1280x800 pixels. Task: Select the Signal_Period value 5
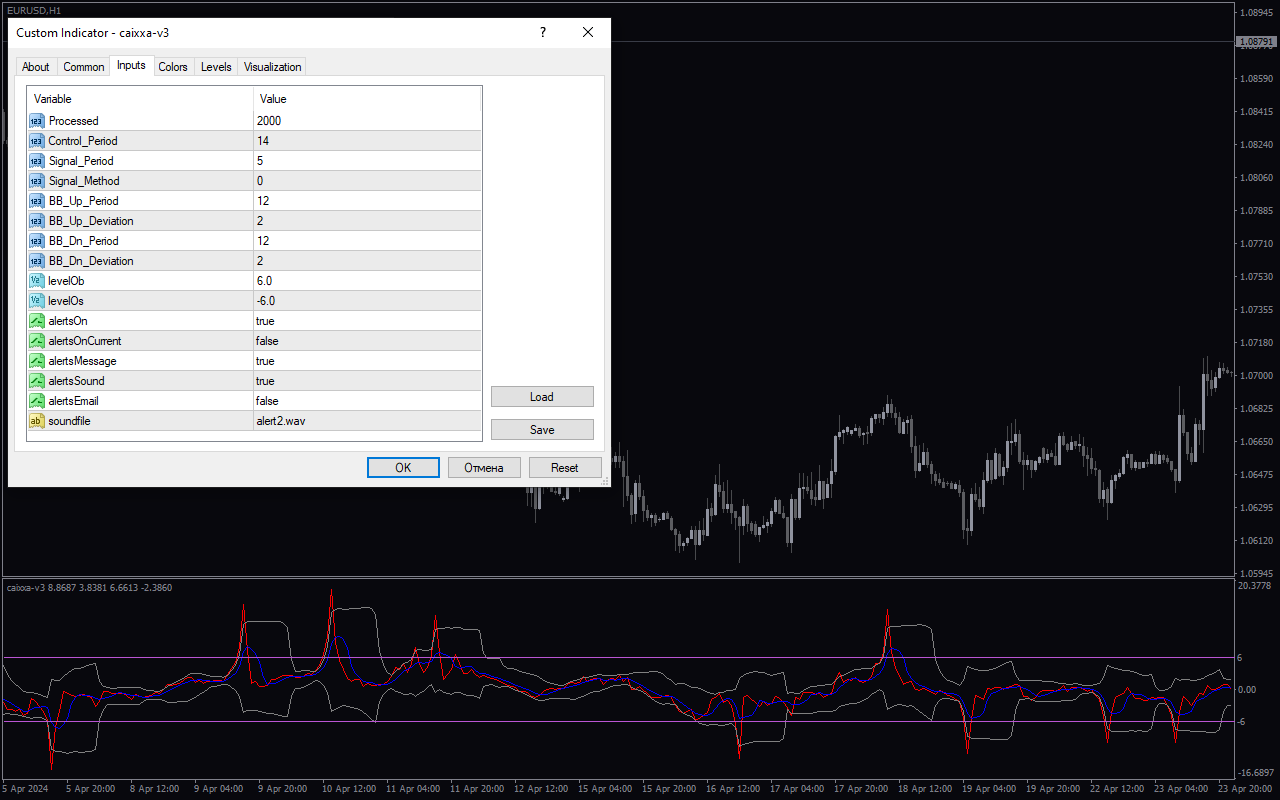260,161
